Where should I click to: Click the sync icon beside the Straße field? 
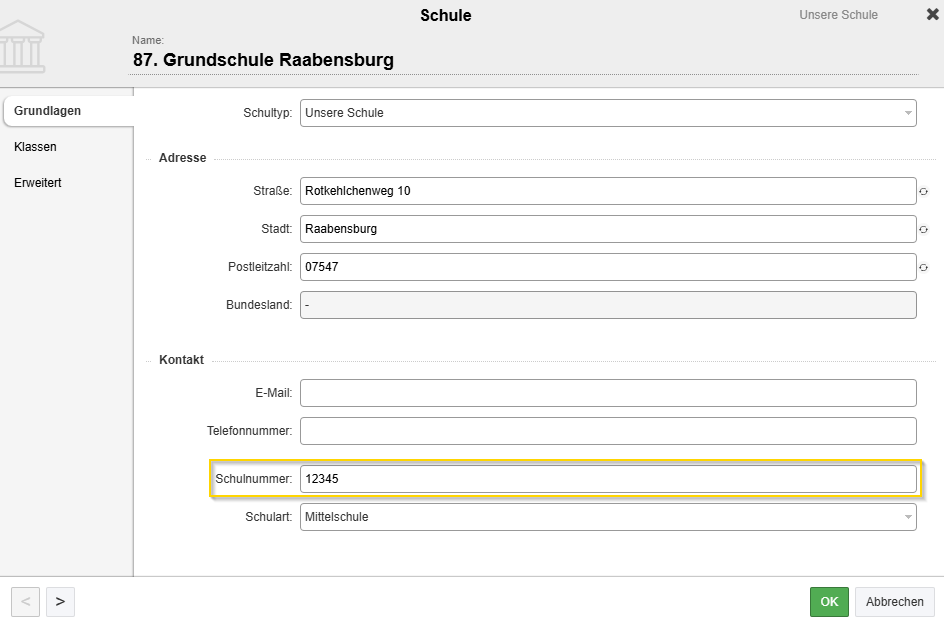tap(923, 191)
